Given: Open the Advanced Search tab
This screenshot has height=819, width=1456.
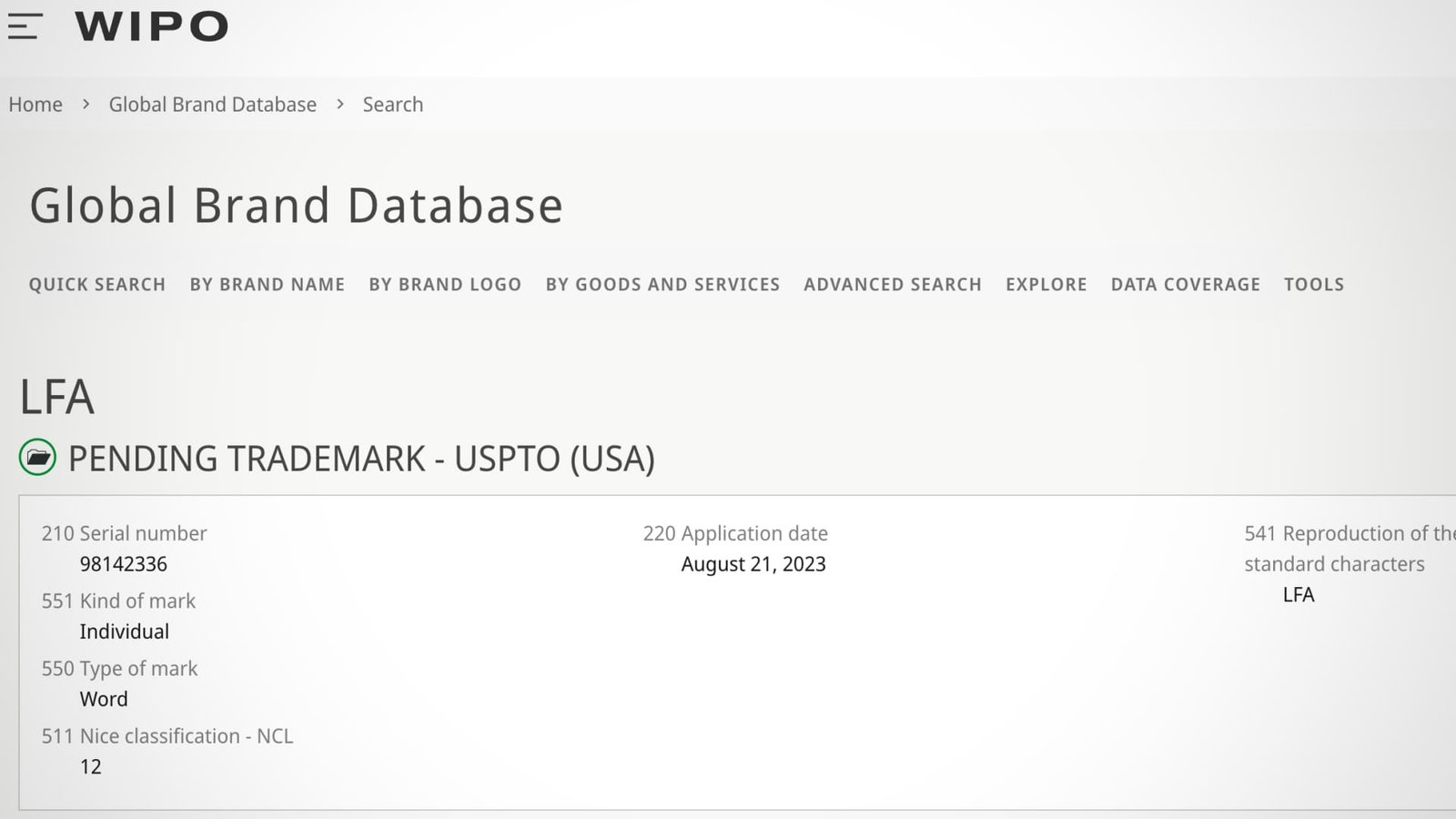Looking at the screenshot, I should [893, 285].
